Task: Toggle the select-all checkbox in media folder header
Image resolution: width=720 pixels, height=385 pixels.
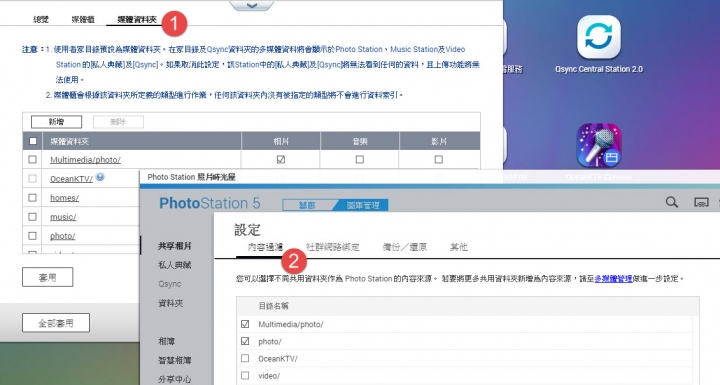Action: point(33,141)
